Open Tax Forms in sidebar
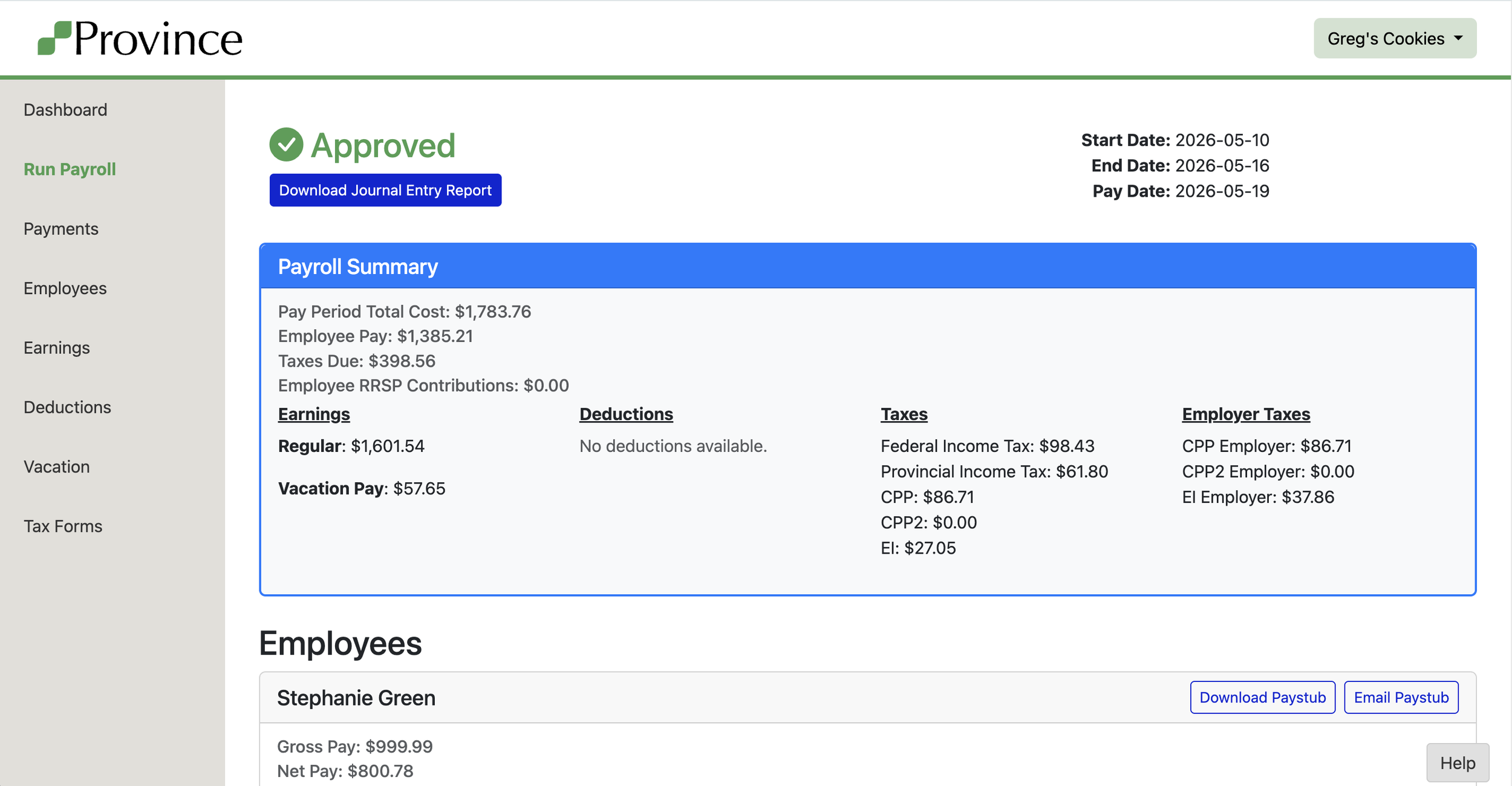This screenshot has height=786, width=1512. click(x=63, y=526)
